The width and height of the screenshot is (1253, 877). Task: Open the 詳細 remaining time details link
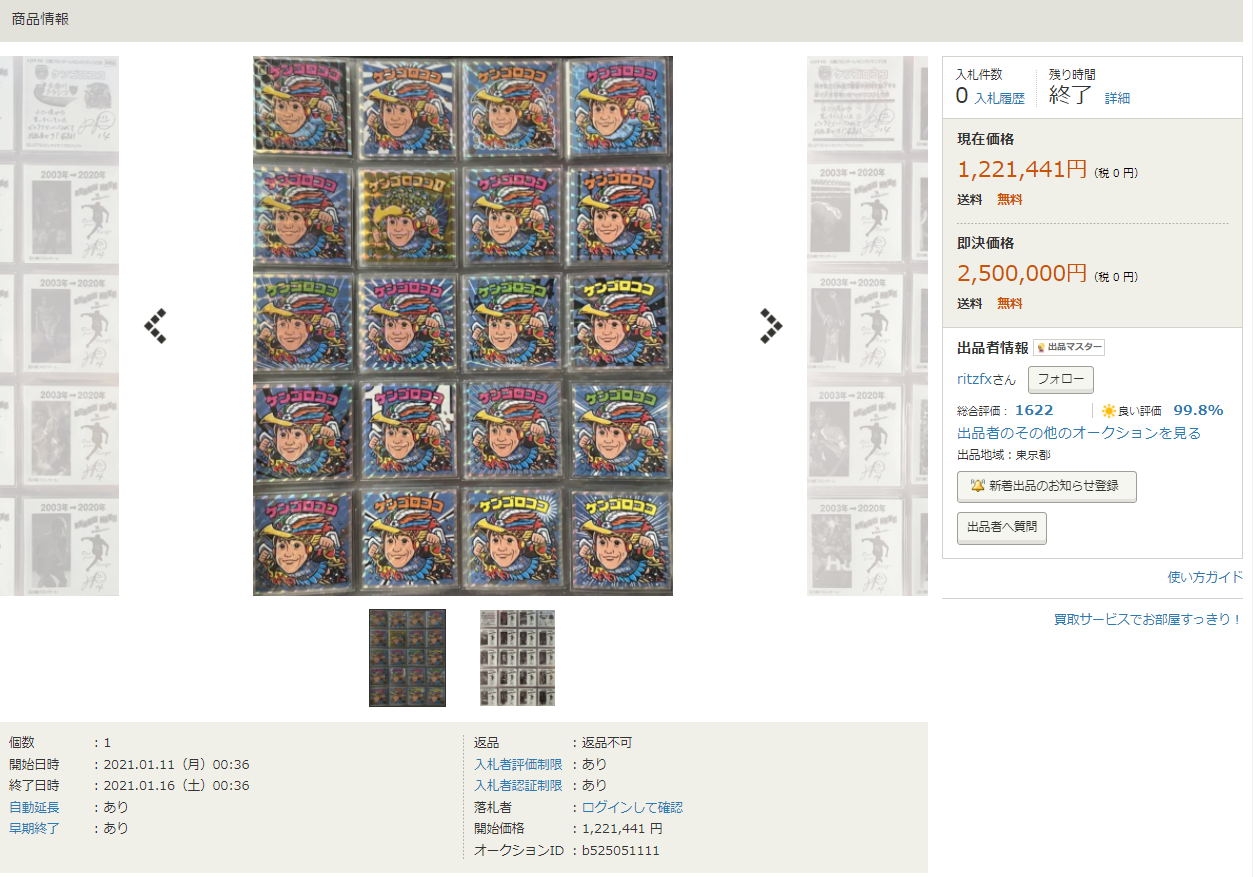coord(1117,98)
